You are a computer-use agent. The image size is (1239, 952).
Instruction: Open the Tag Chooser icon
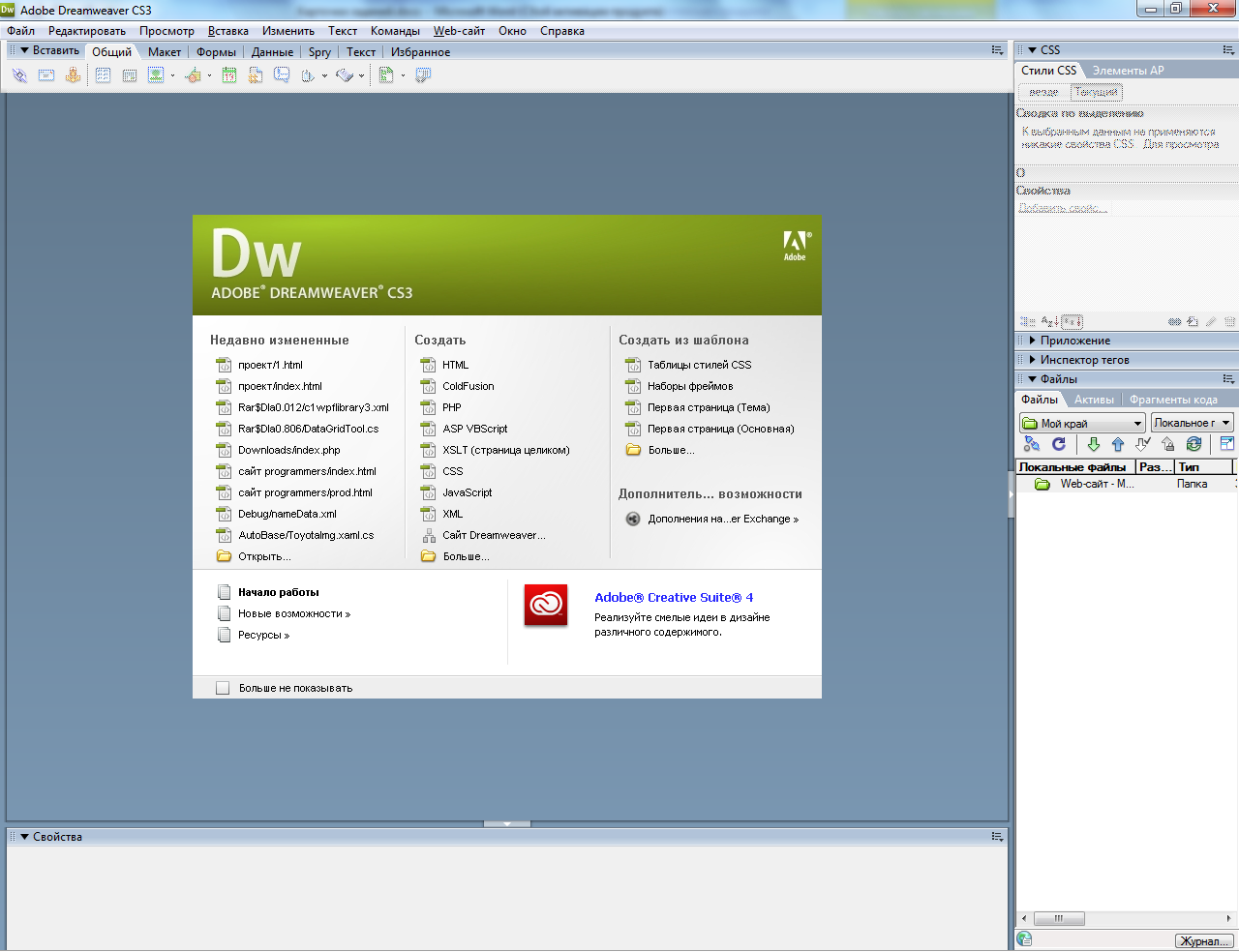coord(423,75)
